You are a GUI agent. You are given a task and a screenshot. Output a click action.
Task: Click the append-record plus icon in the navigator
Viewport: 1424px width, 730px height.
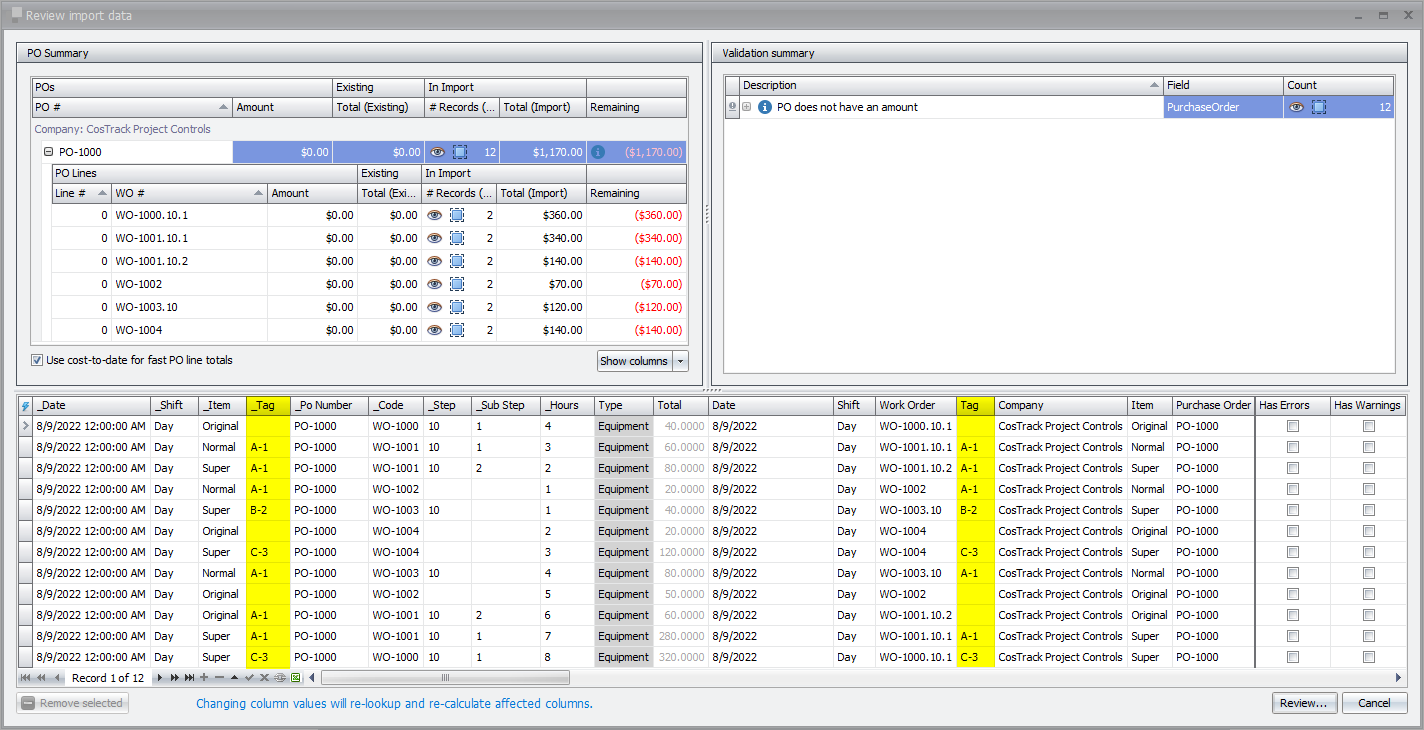click(204, 678)
